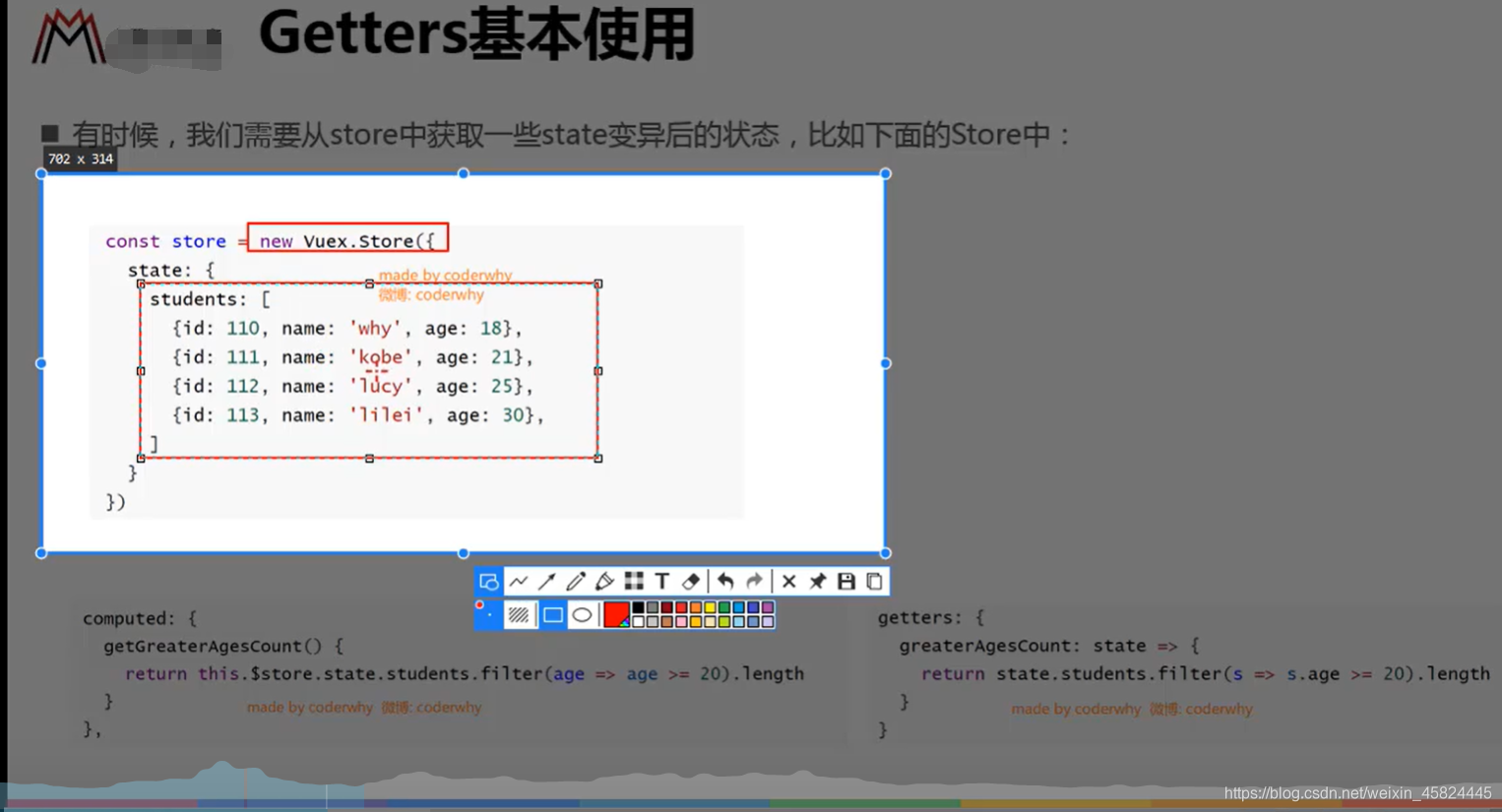The height and width of the screenshot is (812, 1502).
Task: Pick the purple color swatch
Action: point(768,608)
